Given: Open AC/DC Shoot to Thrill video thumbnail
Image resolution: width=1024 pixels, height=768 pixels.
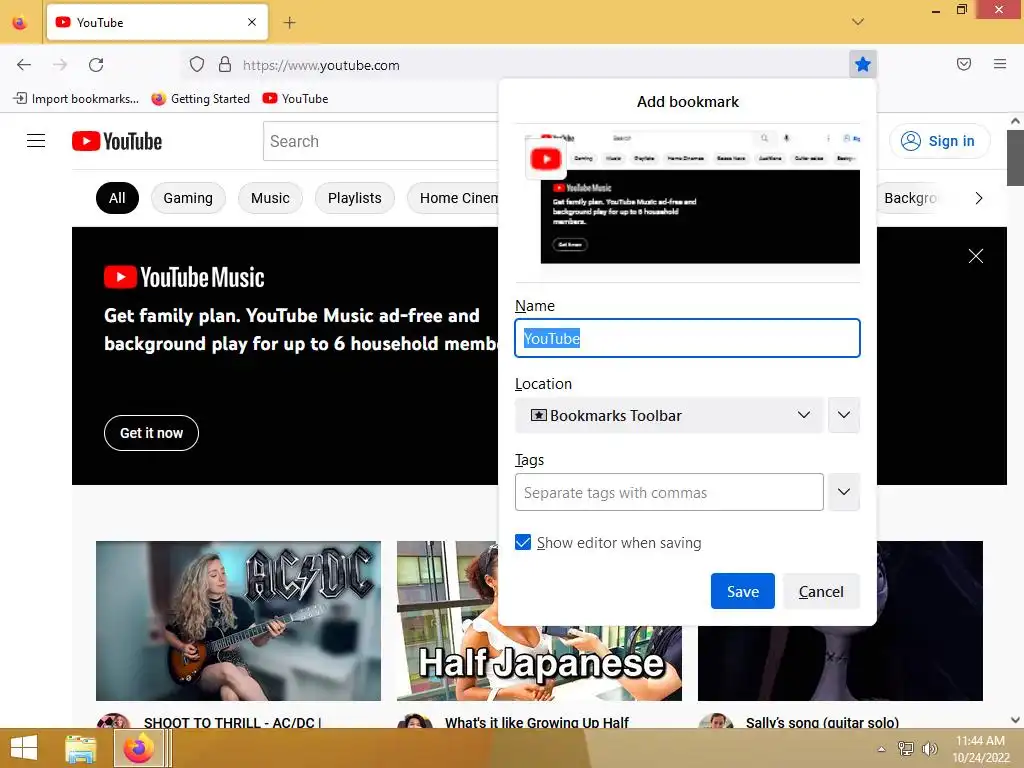Looking at the screenshot, I should click(238, 621).
